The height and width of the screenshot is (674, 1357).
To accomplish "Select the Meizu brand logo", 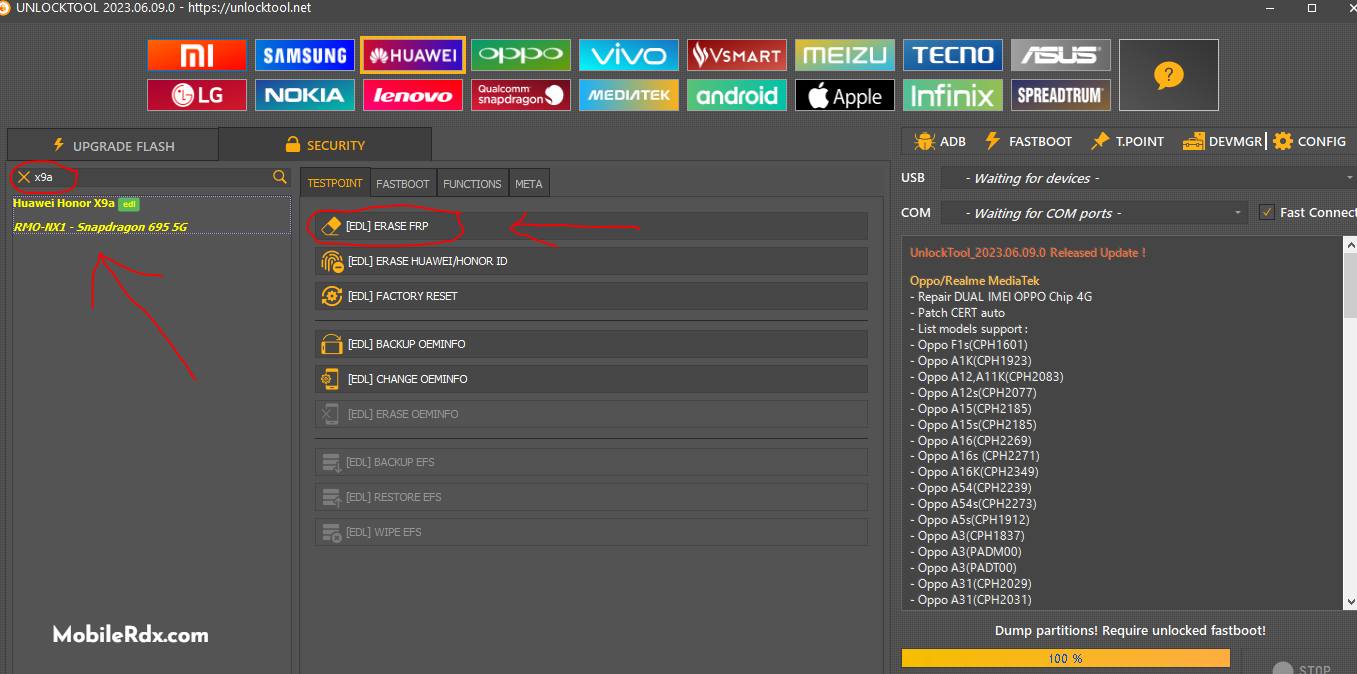I will pyautogui.click(x=844, y=55).
